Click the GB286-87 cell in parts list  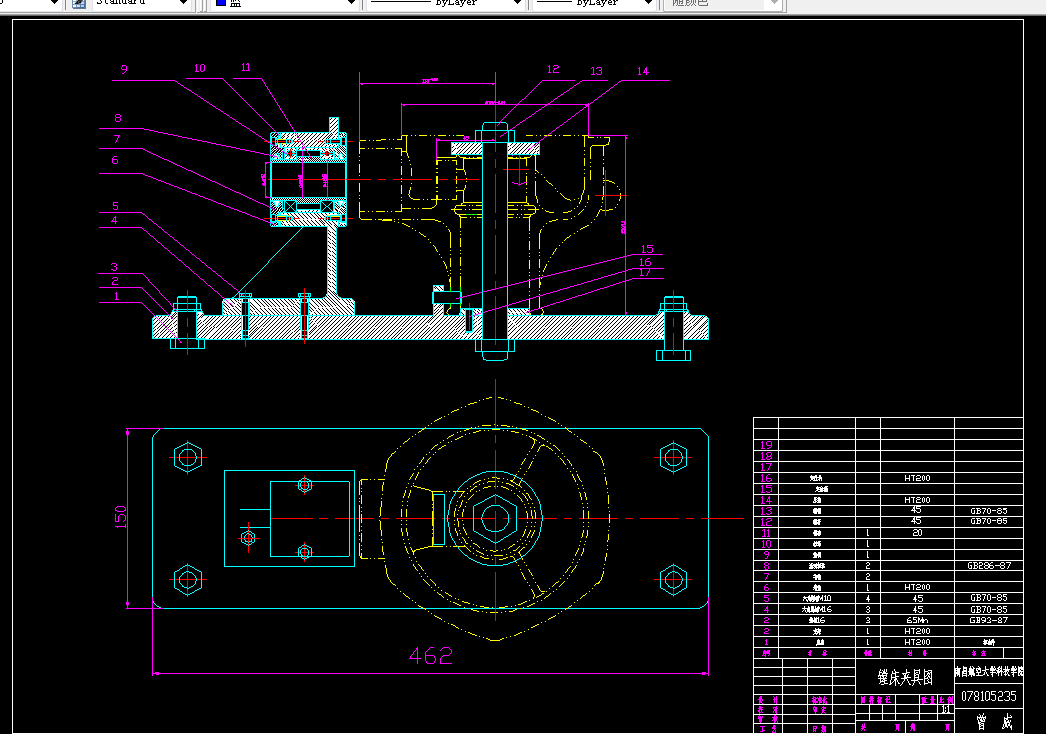point(989,566)
